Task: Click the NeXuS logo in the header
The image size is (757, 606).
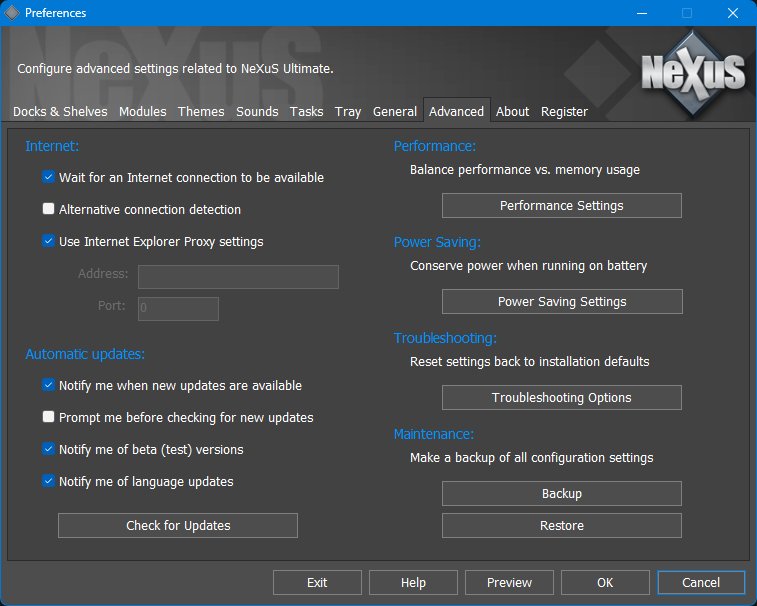Action: [693, 72]
